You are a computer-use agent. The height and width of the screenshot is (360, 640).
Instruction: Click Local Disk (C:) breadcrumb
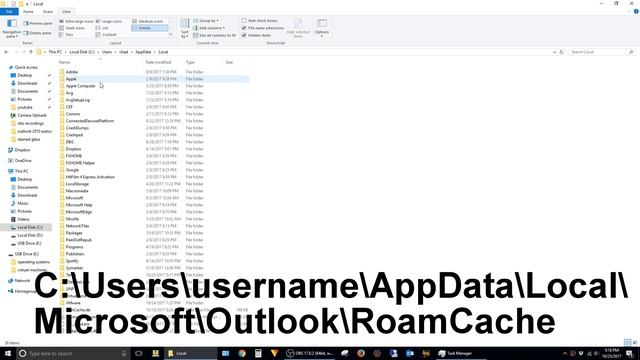[82, 52]
